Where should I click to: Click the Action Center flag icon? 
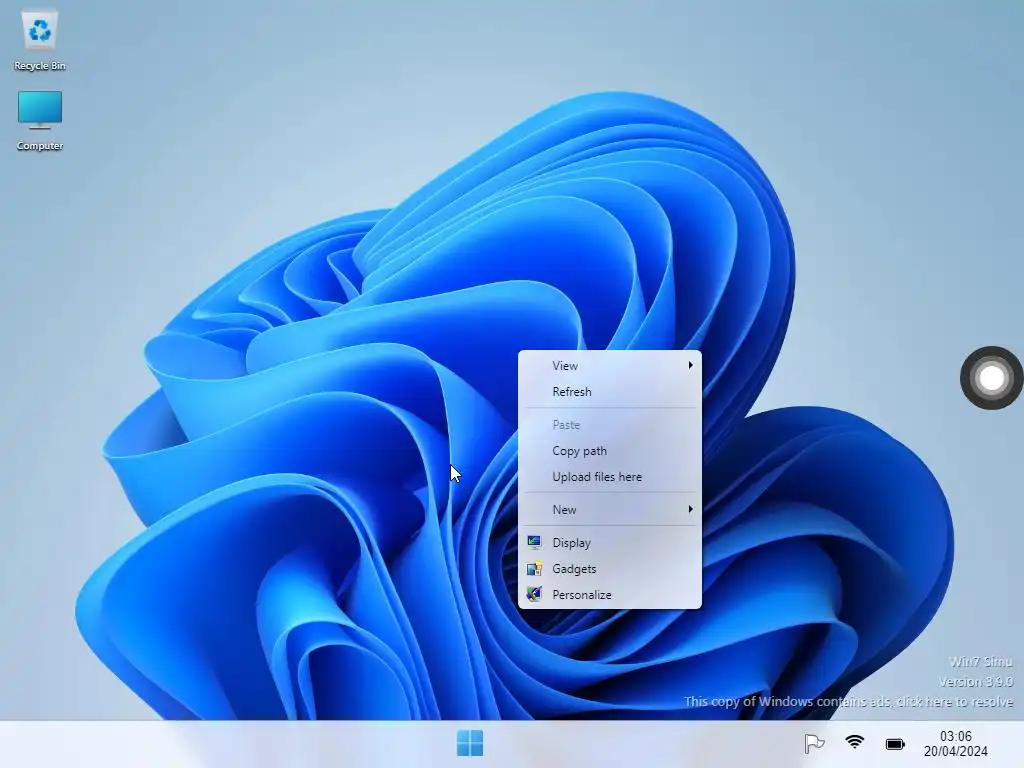814,743
